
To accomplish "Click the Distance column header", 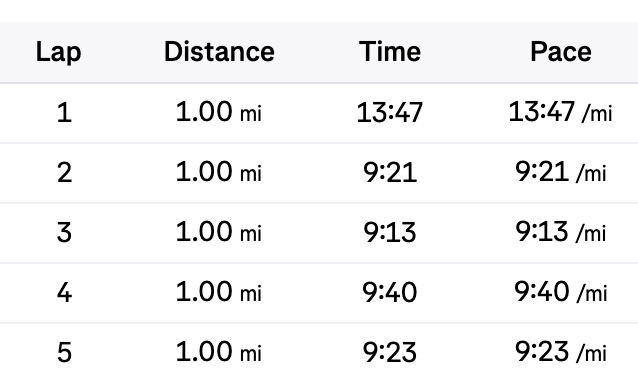I will pos(219,52).
